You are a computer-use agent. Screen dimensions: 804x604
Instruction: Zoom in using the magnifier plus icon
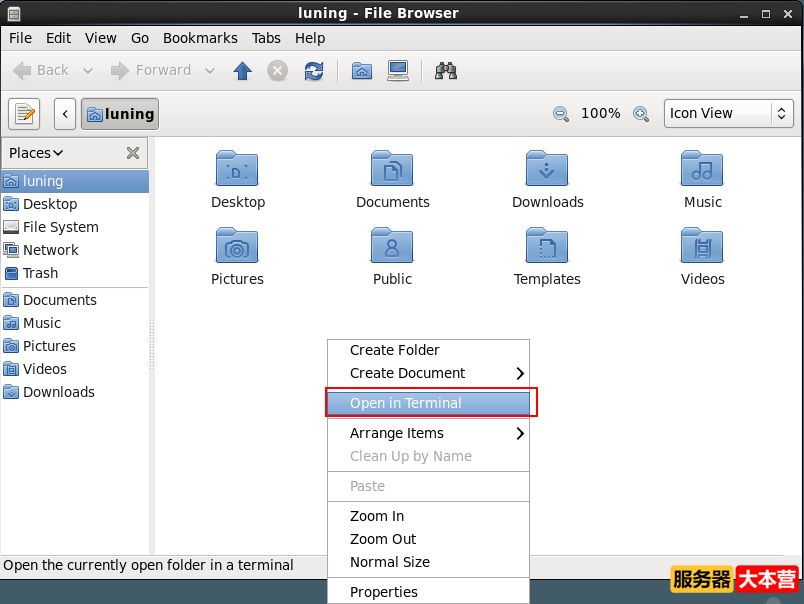coord(641,114)
